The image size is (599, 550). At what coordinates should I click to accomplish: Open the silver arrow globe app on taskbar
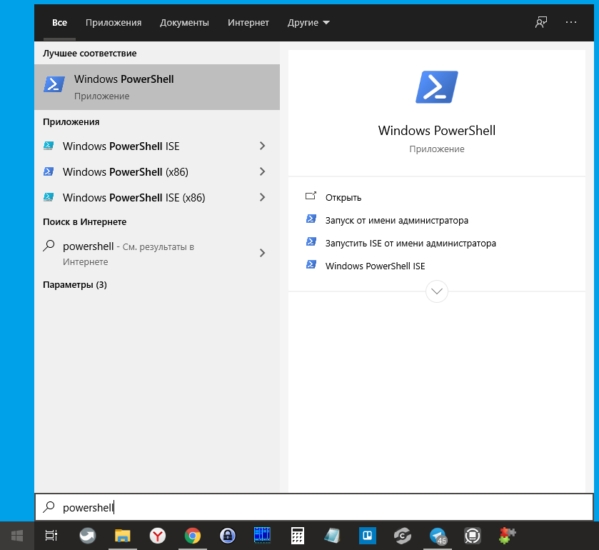tap(87, 535)
